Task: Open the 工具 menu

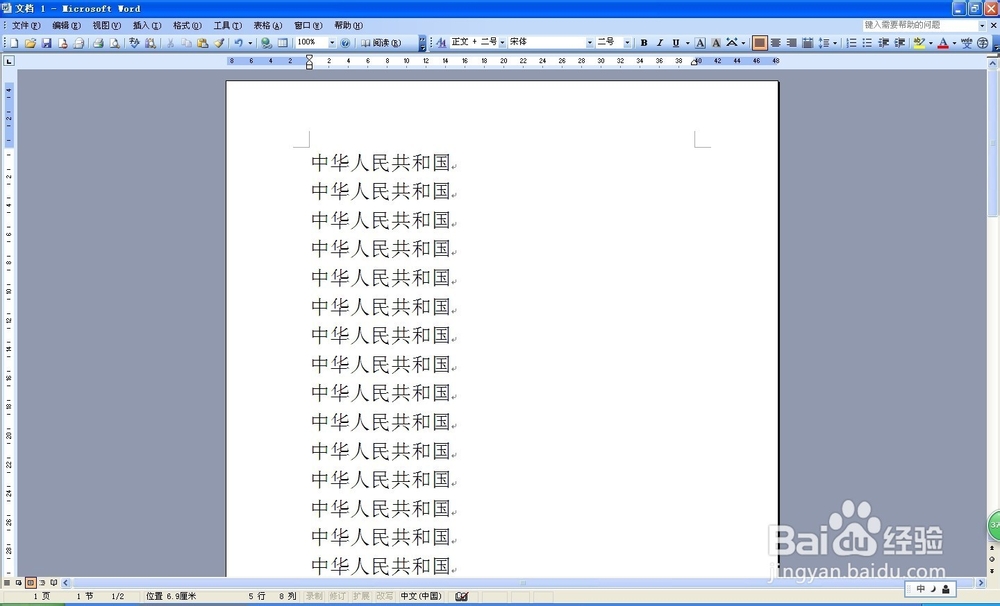Action: [x=227, y=26]
